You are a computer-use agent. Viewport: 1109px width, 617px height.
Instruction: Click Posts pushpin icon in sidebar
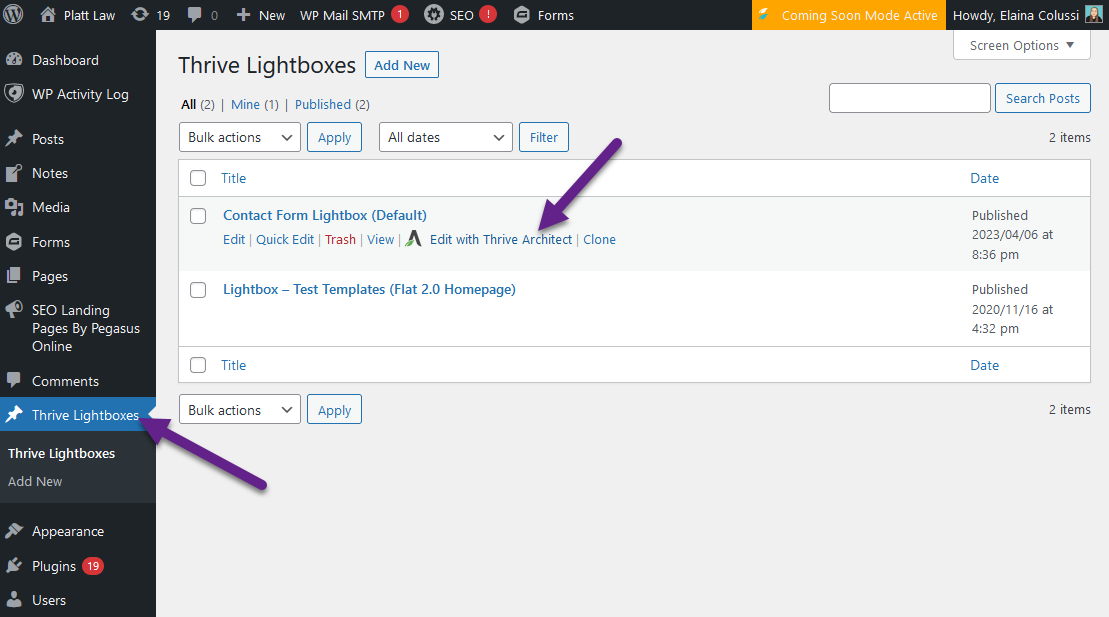14,139
